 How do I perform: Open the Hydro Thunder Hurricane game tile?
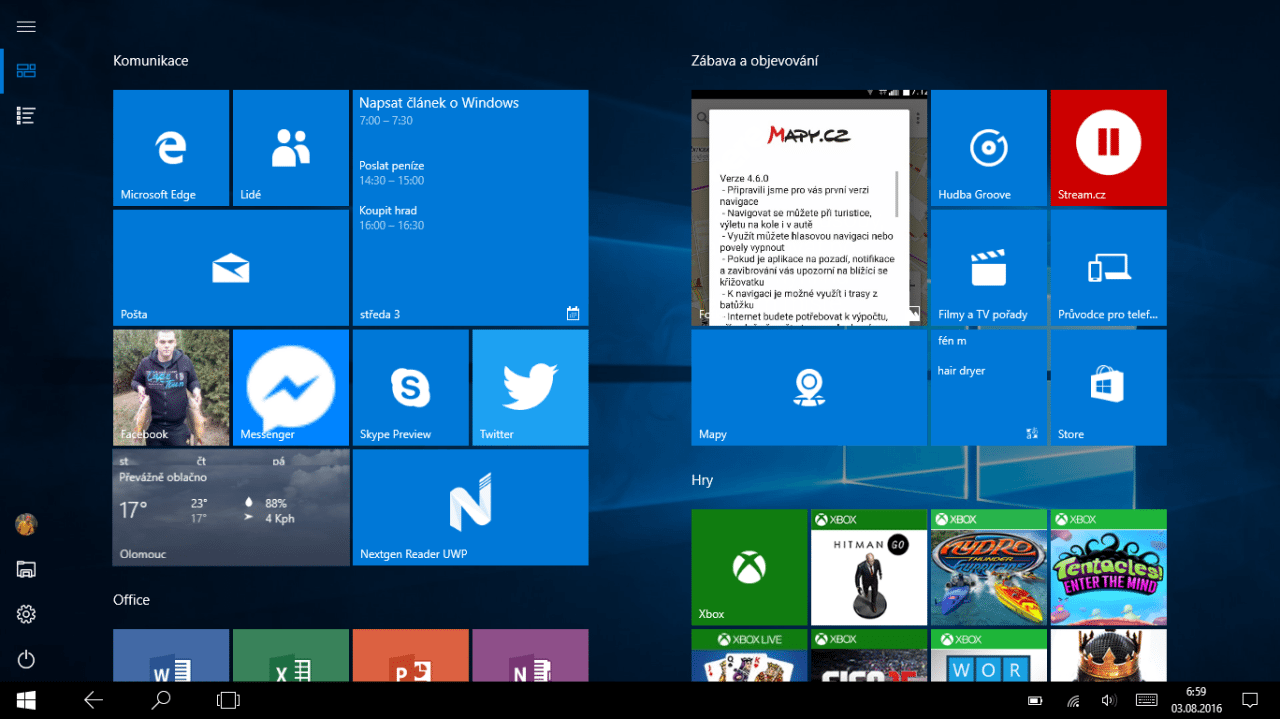989,568
